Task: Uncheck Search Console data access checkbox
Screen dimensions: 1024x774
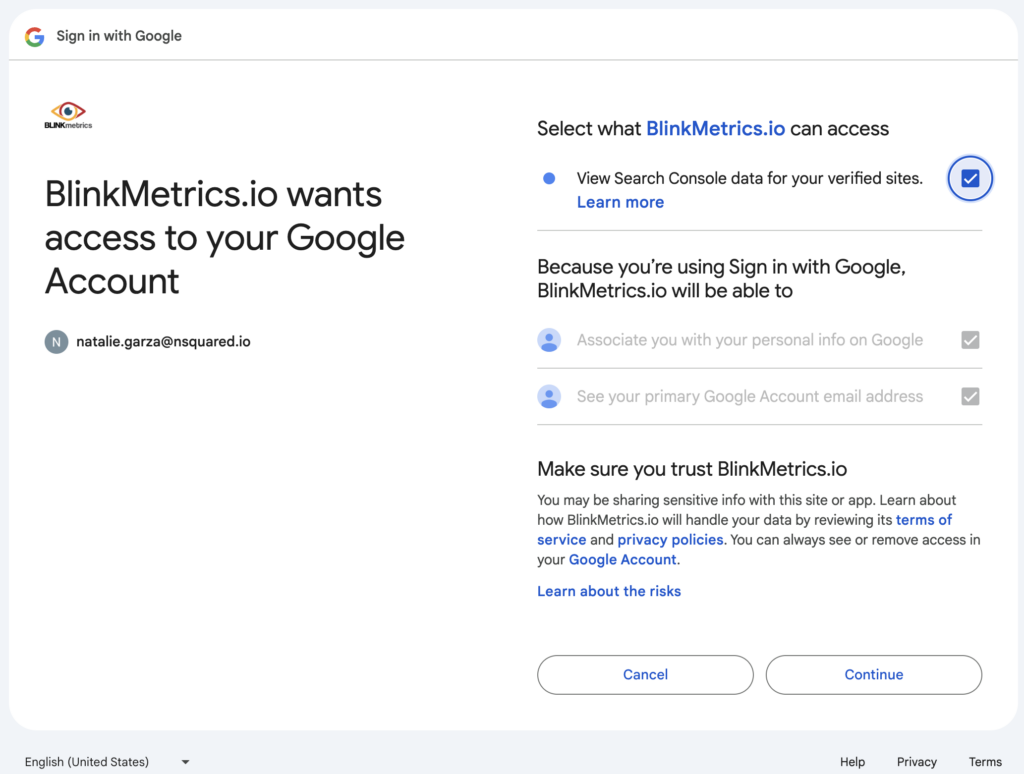Action: [969, 178]
